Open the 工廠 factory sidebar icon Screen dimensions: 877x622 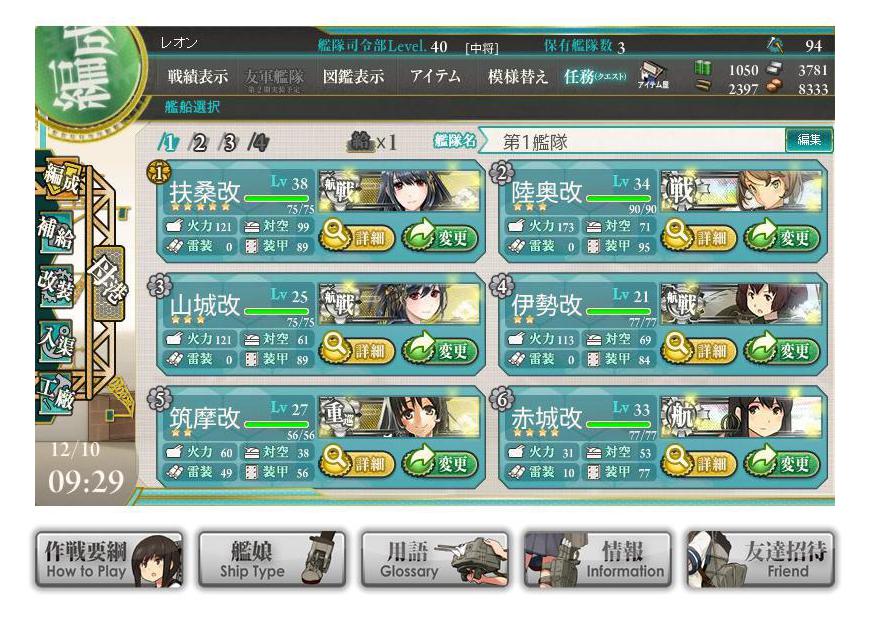point(56,393)
